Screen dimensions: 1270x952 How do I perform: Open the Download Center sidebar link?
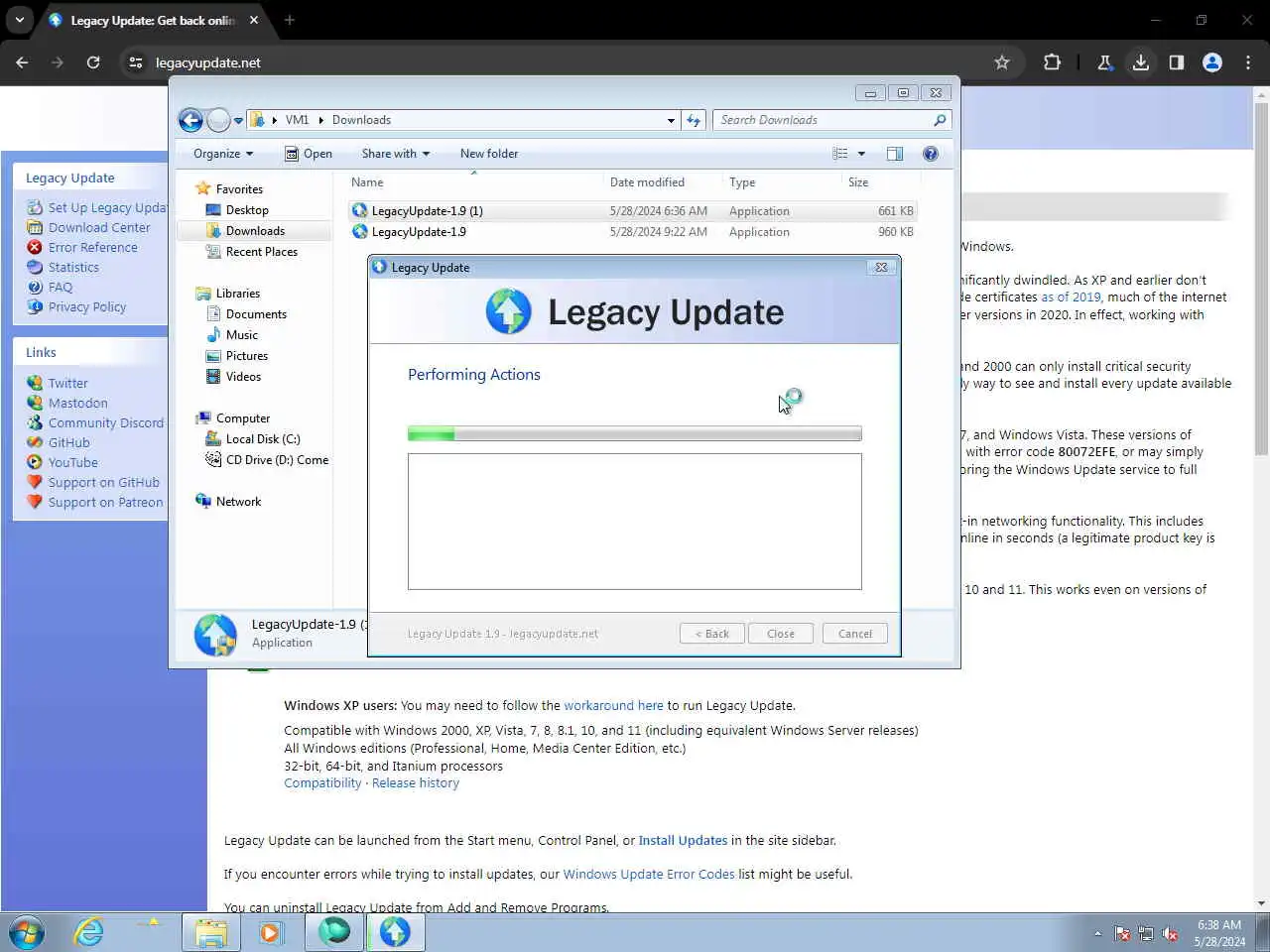pyautogui.click(x=99, y=228)
